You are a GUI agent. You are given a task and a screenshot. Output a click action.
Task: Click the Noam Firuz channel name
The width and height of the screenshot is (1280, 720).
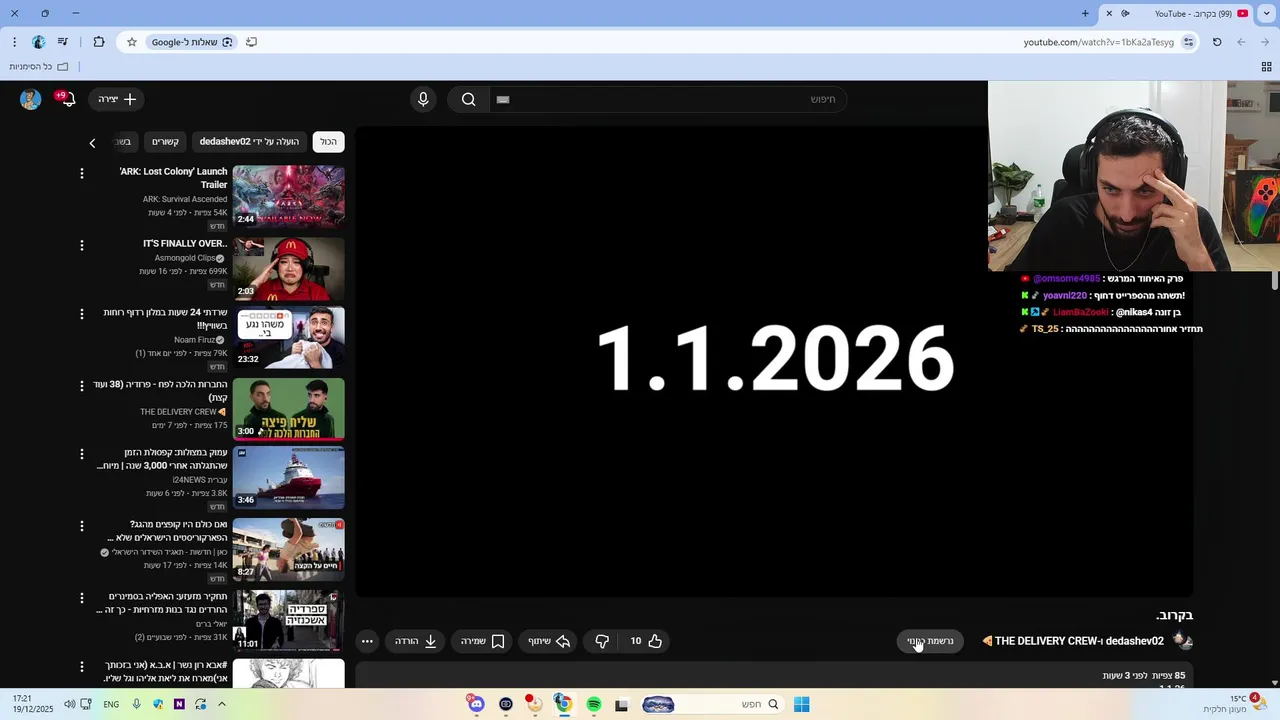coord(194,340)
